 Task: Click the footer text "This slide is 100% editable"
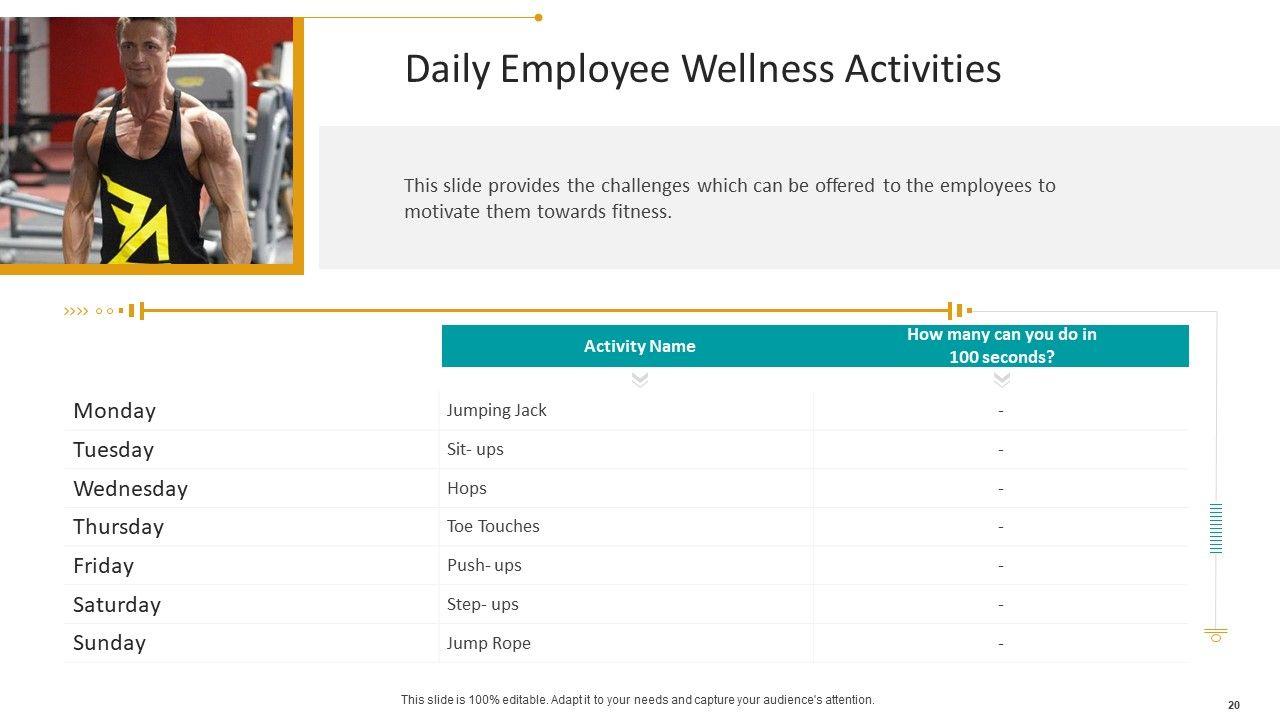(x=637, y=700)
